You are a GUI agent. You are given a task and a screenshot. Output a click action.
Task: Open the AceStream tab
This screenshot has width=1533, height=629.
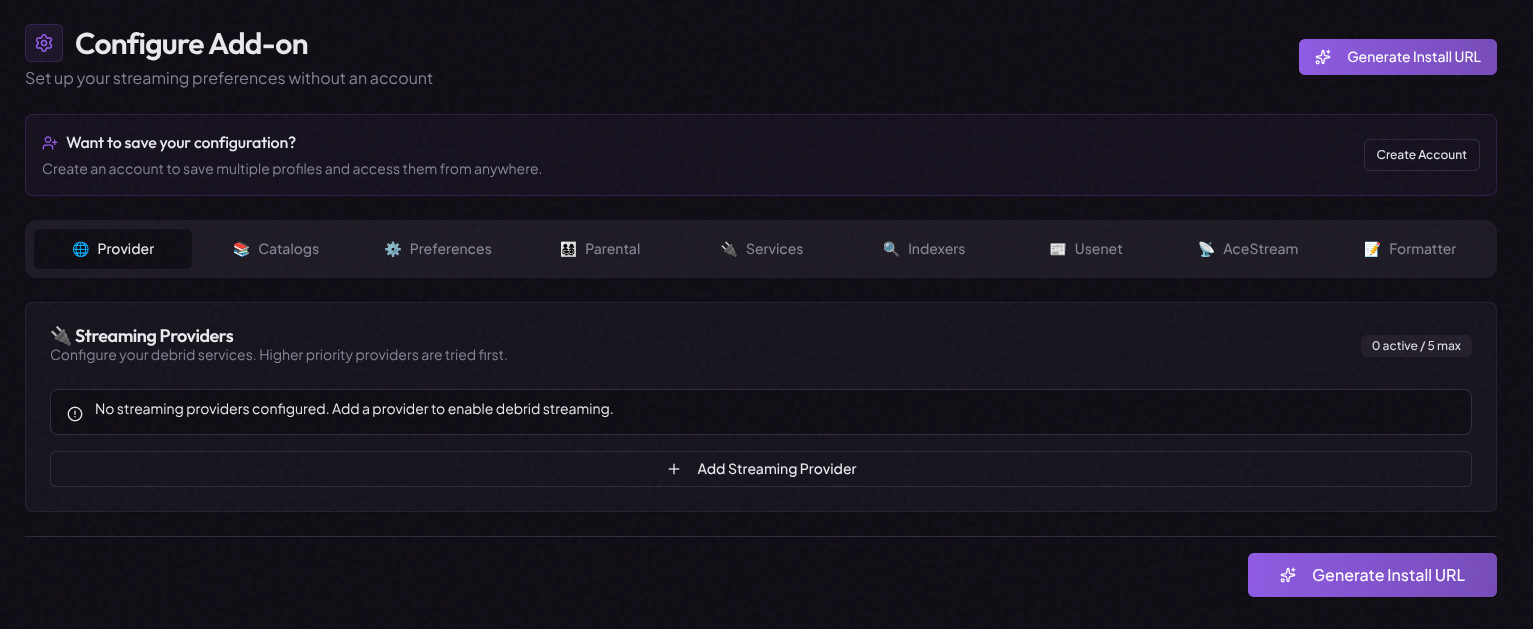tap(1248, 249)
